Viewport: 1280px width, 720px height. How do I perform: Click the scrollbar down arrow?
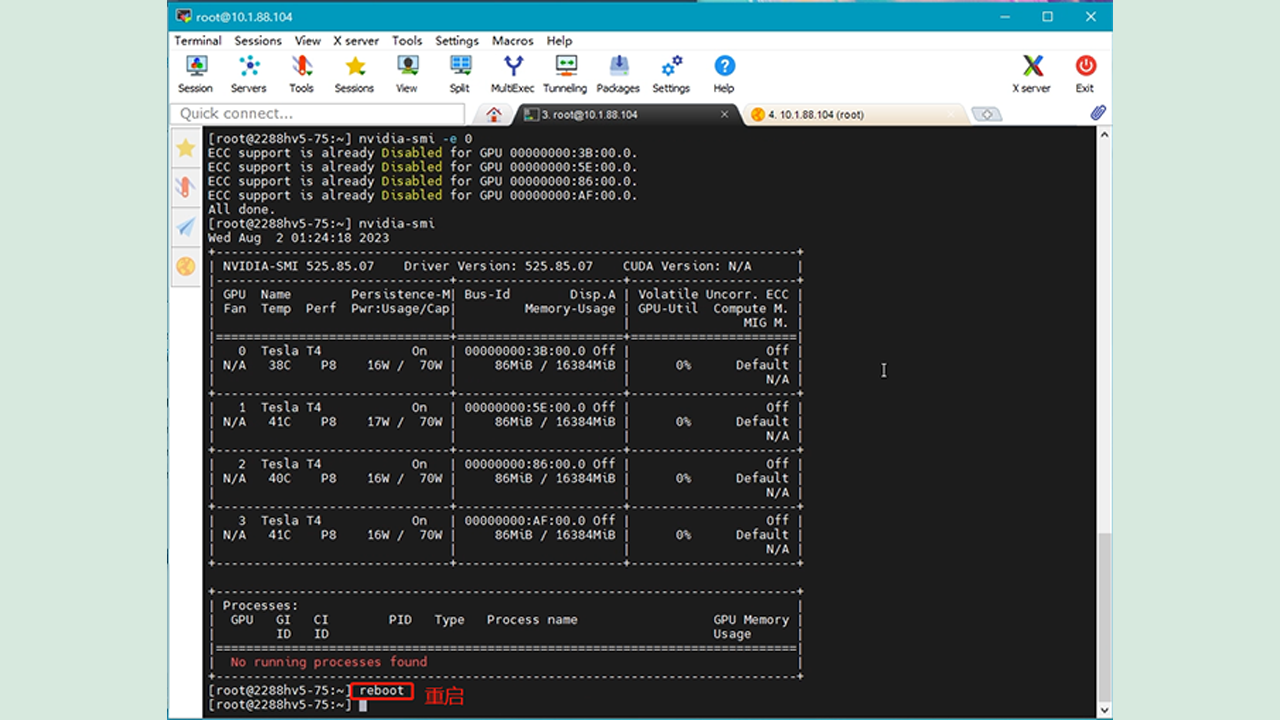pyautogui.click(x=1104, y=709)
